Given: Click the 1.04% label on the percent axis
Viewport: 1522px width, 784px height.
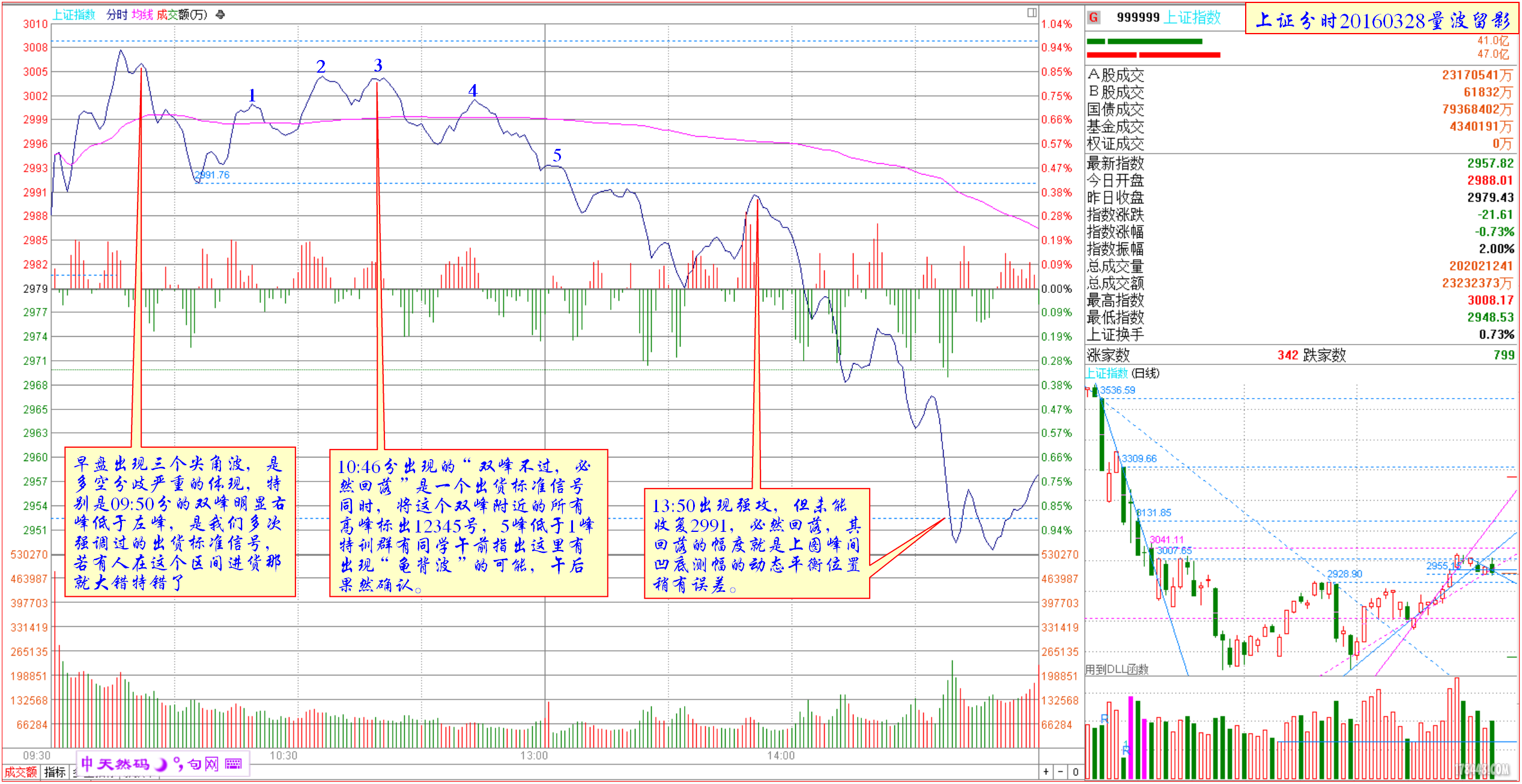Looking at the screenshot, I should [x=1057, y=24].
